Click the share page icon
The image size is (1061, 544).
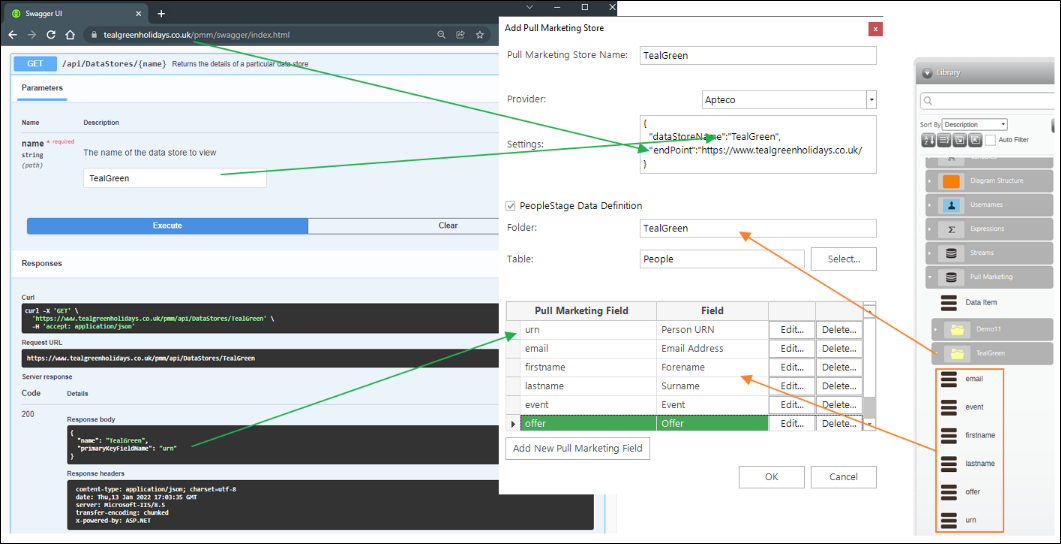click(461, 35)
